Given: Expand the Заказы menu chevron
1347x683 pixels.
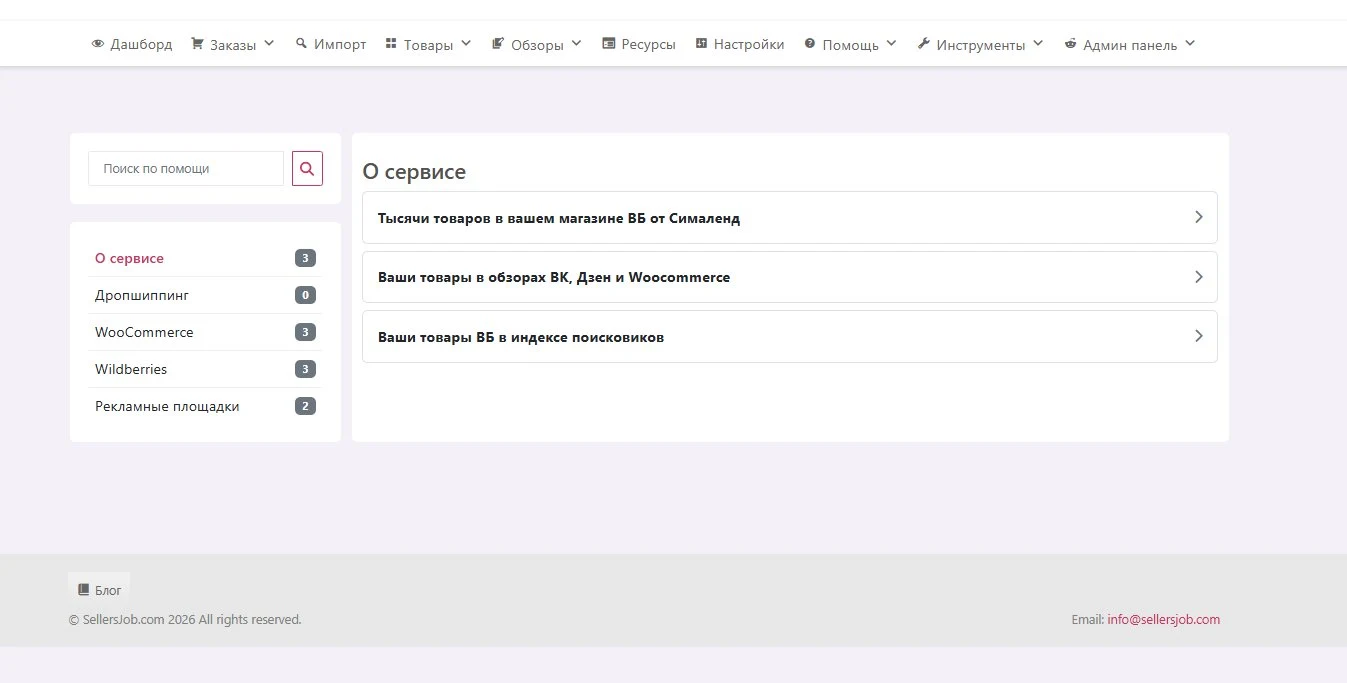Looking at the screenshot, I should (268, 44).
